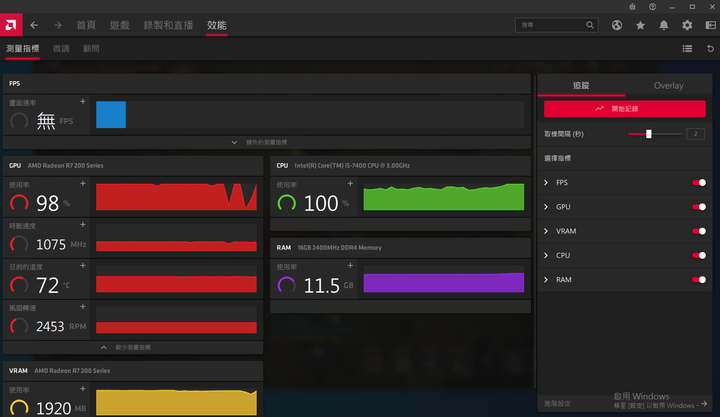Image resolution: width=720 pixels, height=417 pixels.
Task: Toggle CPU tracking switch
Action: [699, 255]
